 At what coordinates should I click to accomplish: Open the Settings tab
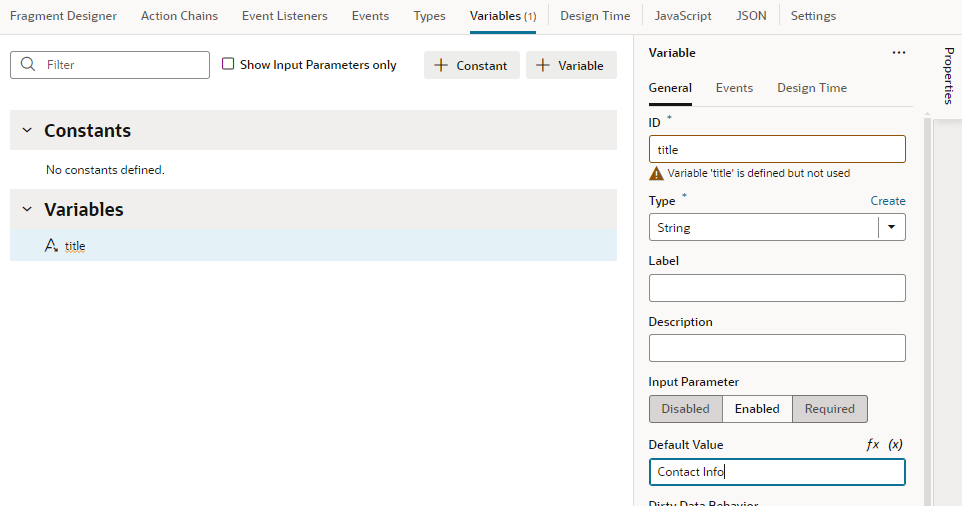813,16
